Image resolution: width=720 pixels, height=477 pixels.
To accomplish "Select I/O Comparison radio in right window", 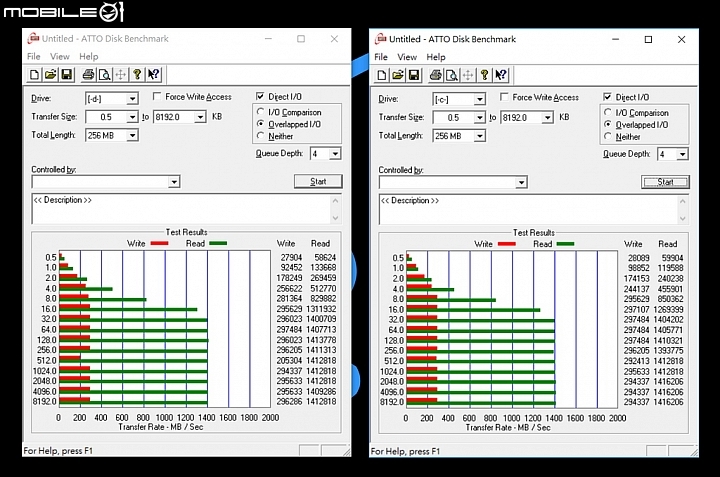I will [x=608, y=112].
